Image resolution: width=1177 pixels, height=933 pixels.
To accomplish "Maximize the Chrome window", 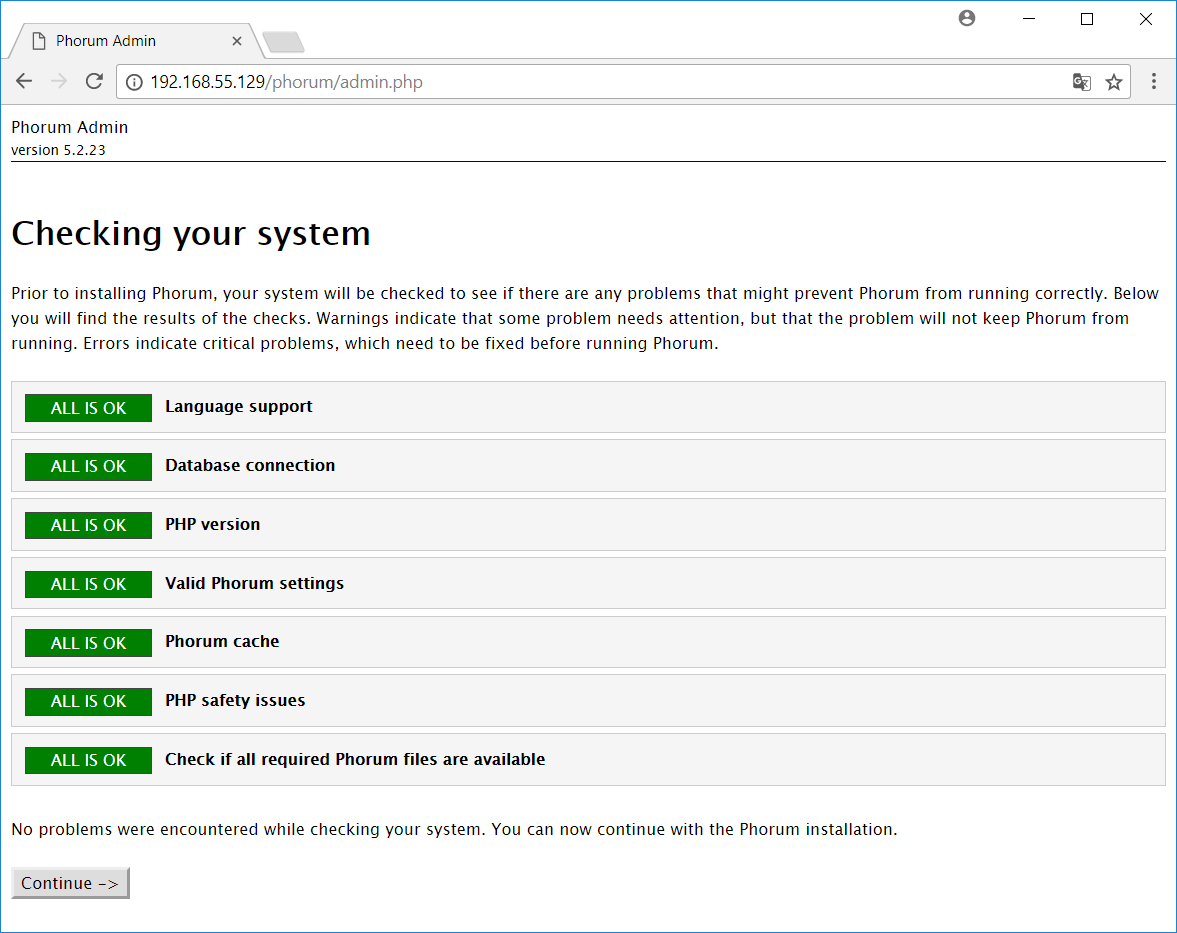I will [1087, 19].
